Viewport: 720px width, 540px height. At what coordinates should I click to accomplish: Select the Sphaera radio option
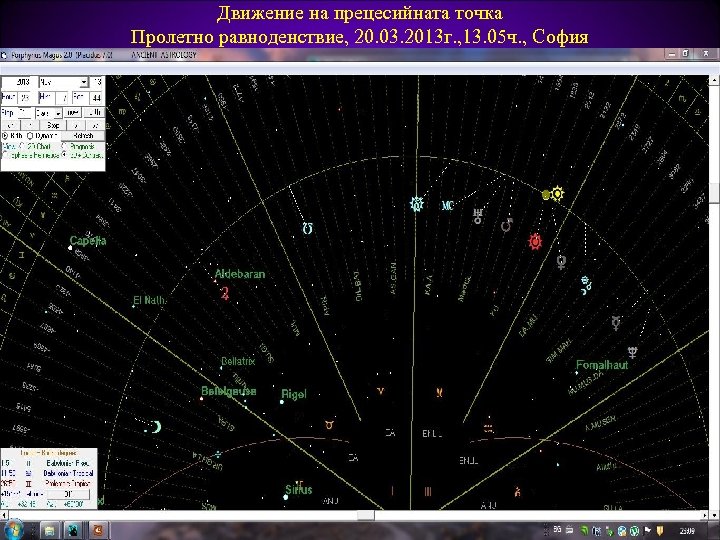point(5,155)
